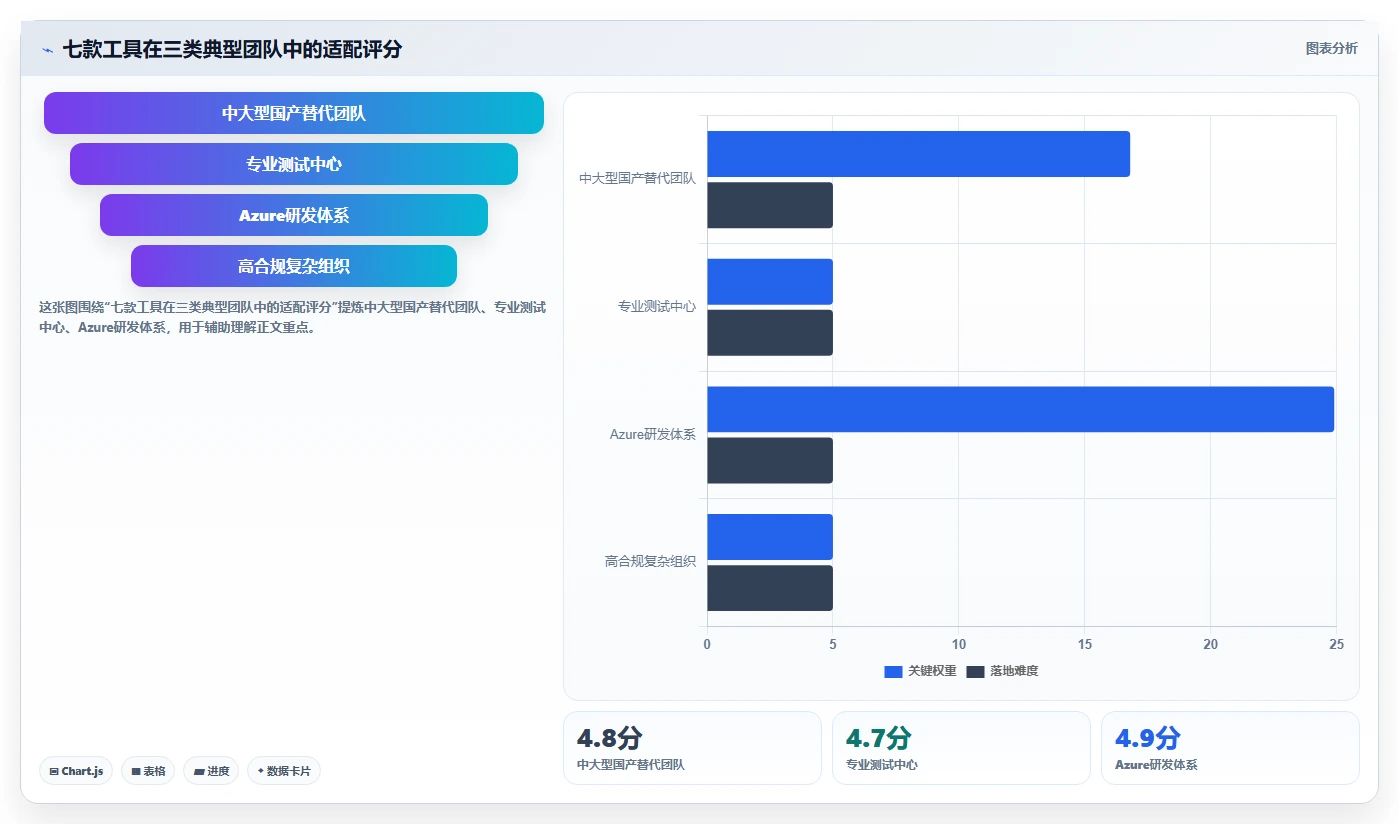Click the blue 关键权重 bar for Azure研发体系

pos(1021,409)
